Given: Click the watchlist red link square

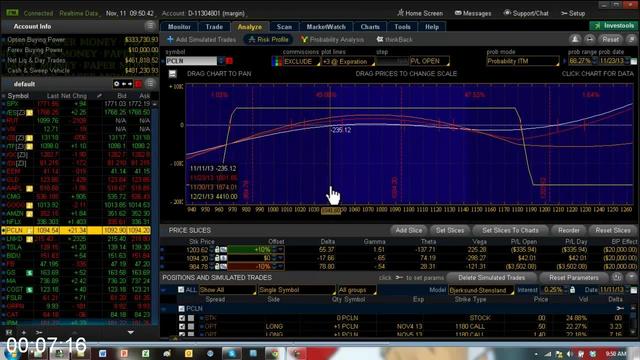Looking at the screenshot, I should pos(138,84).
